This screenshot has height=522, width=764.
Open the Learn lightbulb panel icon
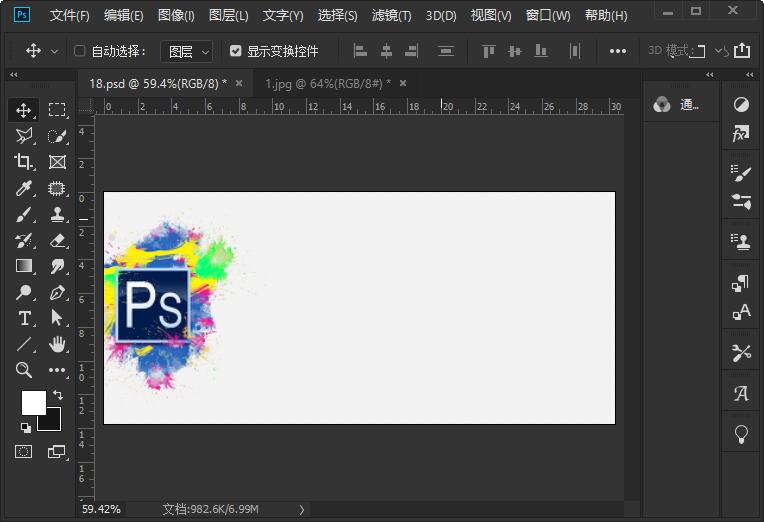pyautogui.click(x=741, y=434)
